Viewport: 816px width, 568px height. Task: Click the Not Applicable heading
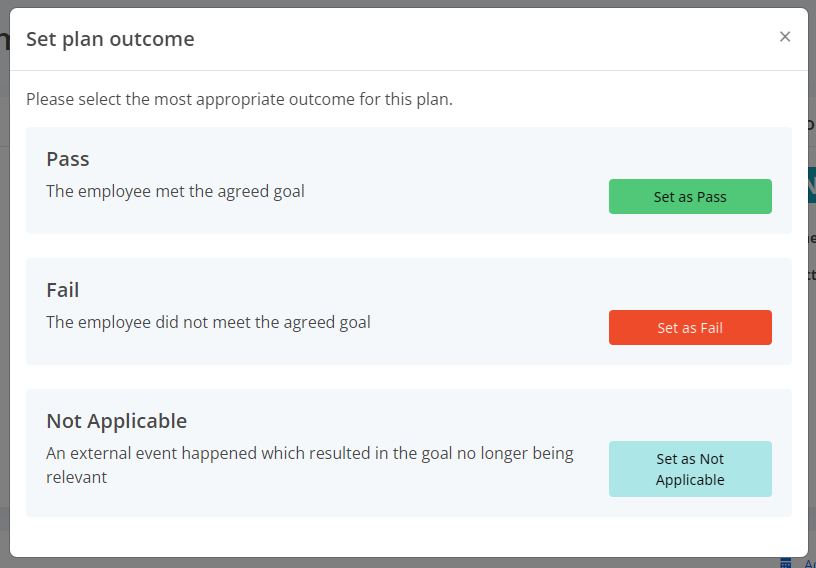point(117,421)
